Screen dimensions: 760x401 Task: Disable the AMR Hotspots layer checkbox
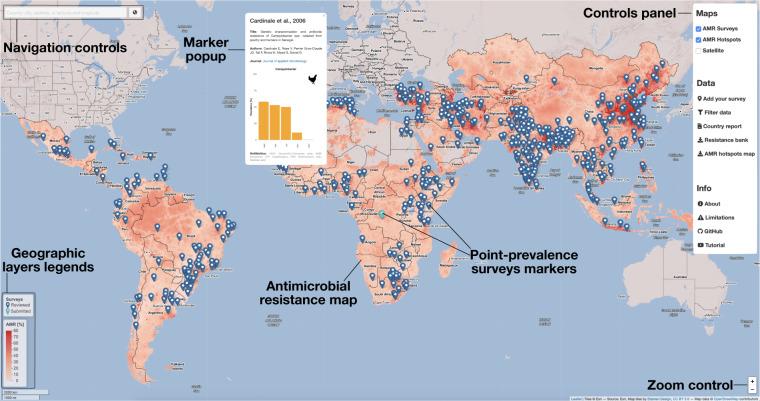pyautogui.click(x=698, y=39)
